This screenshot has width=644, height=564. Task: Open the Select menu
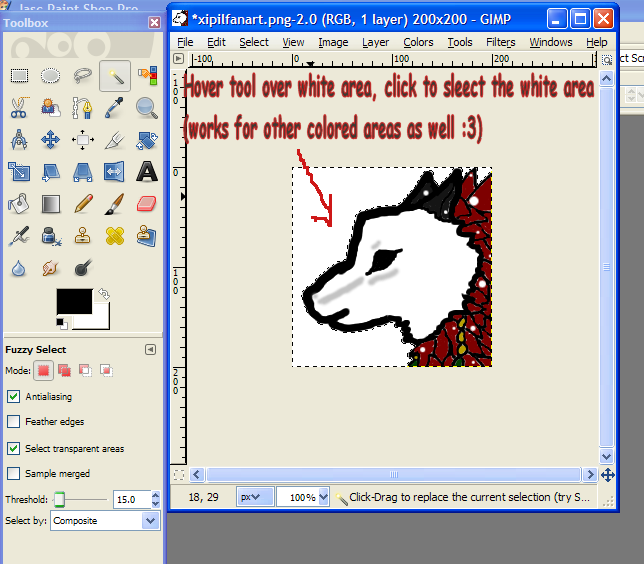pyautogui.click(x=254, y=42)
